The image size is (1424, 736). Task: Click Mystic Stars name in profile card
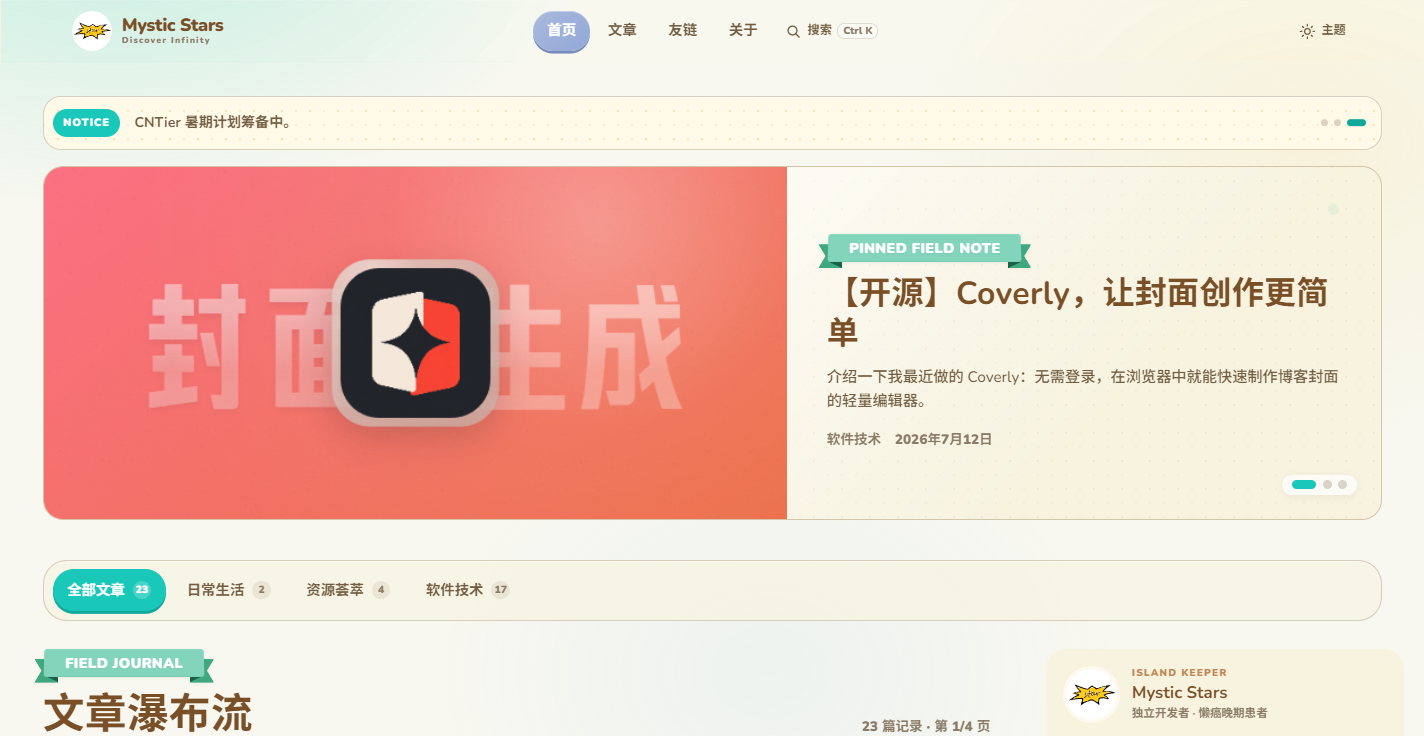pos(1179,692)
